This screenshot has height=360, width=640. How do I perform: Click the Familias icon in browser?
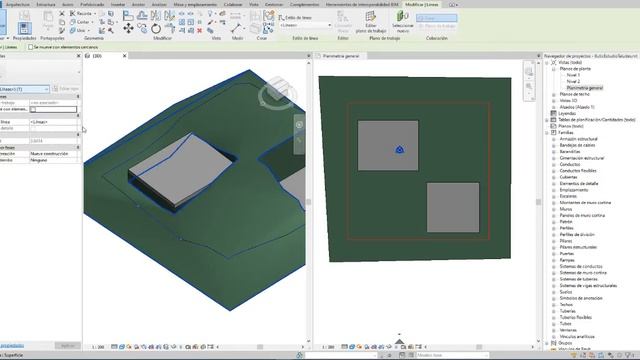pos(554,132)
